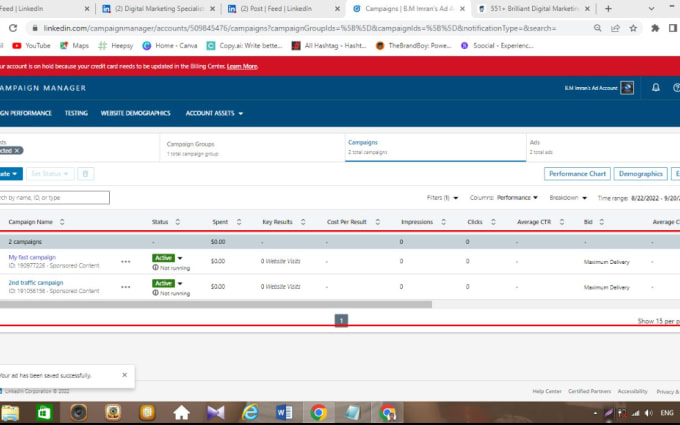This screenshot has width=680, height=425.
Task: Open the YouTube bookmark
Action: pyautogui.click(x=31, y=46)
